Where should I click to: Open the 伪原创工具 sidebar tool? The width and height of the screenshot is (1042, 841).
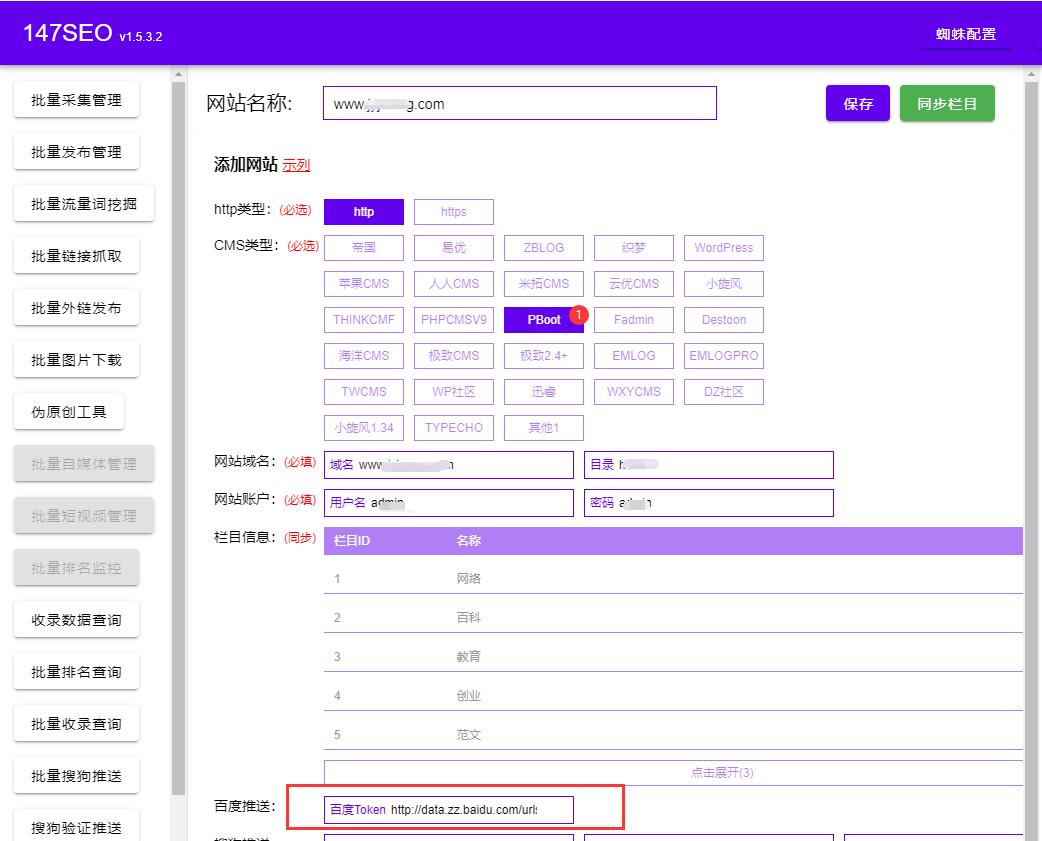68,411
